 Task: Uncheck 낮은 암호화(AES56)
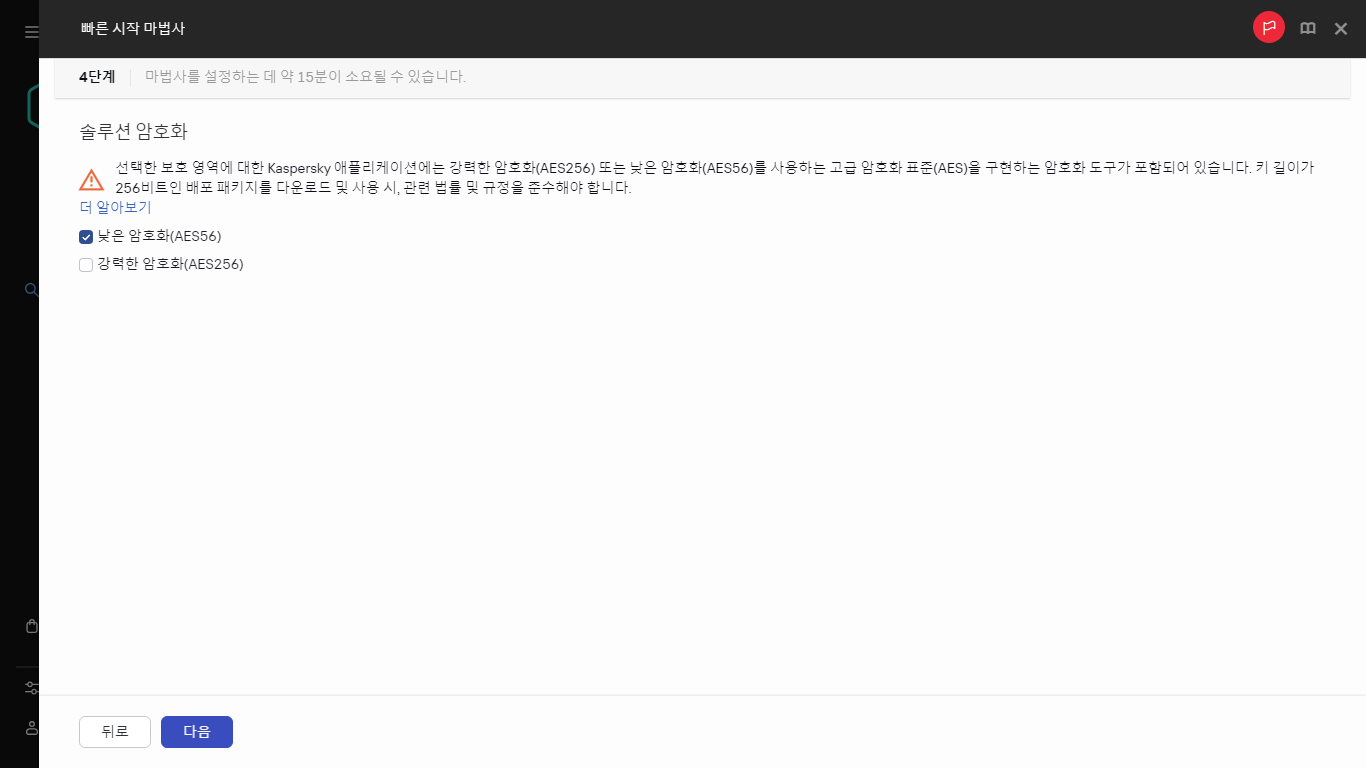tap(85, 236)
